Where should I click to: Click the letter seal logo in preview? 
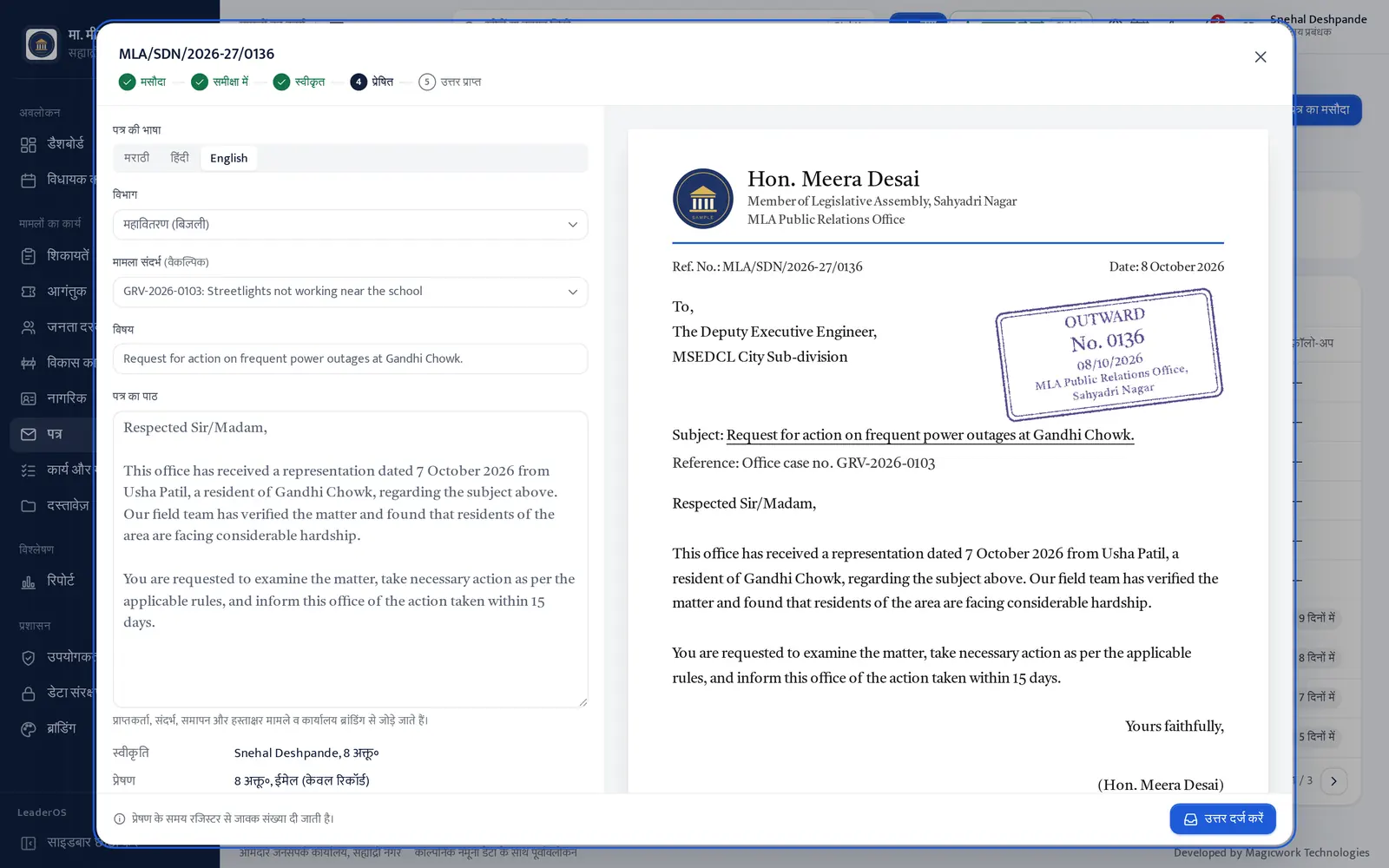coord(702,199)
